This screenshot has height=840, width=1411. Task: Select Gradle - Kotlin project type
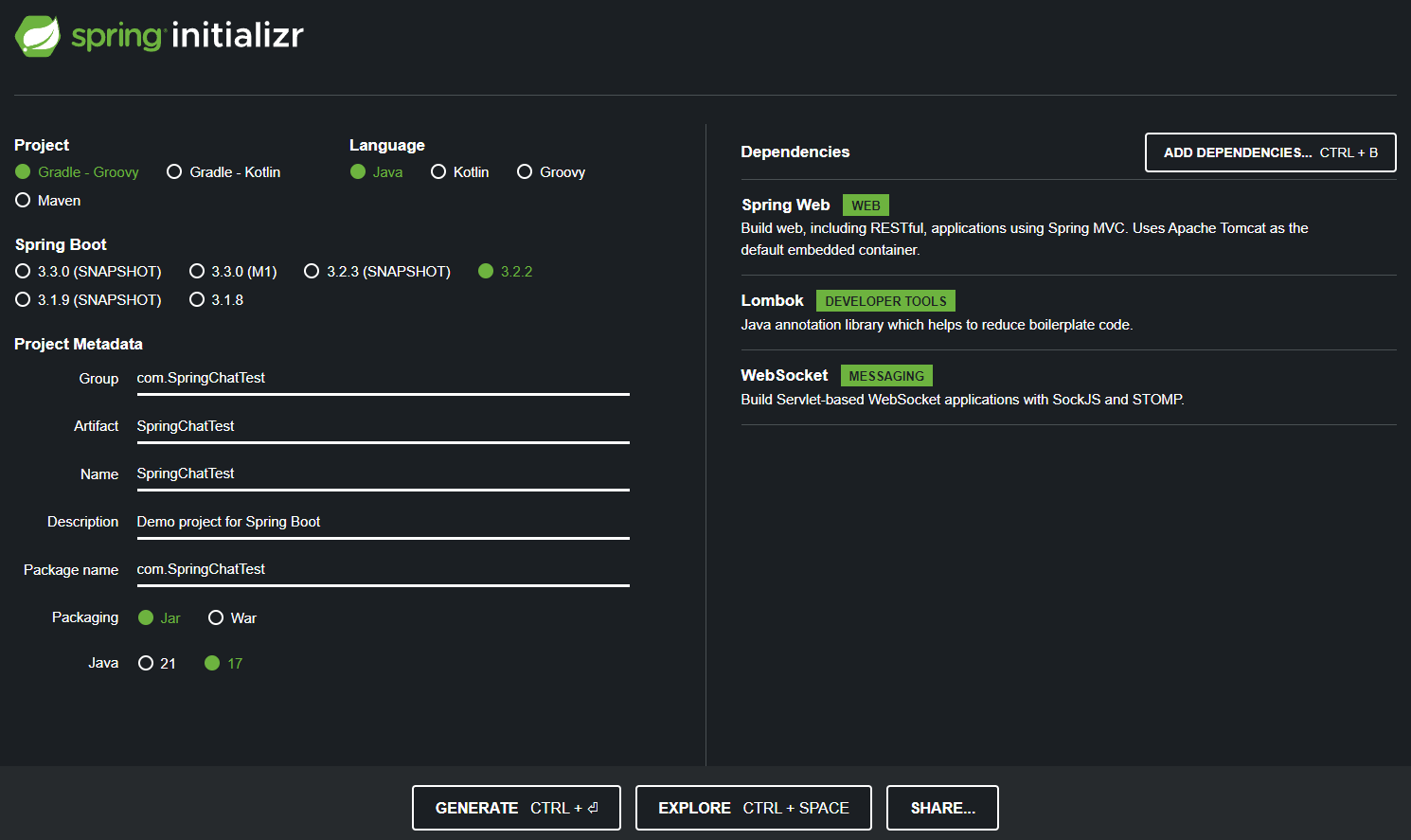click(x=223, y=172)
